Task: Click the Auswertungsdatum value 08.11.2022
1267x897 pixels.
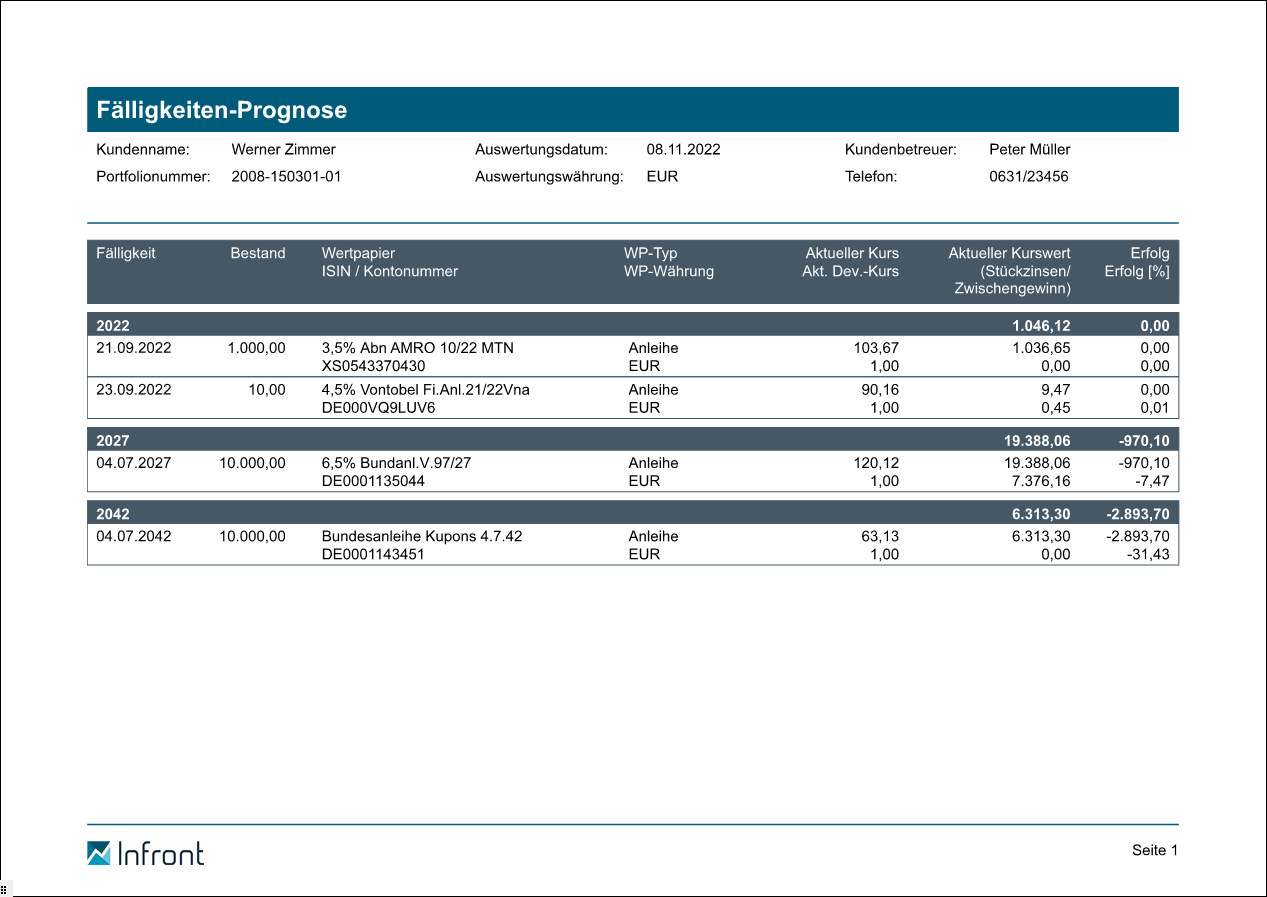Action: (683, 150)
